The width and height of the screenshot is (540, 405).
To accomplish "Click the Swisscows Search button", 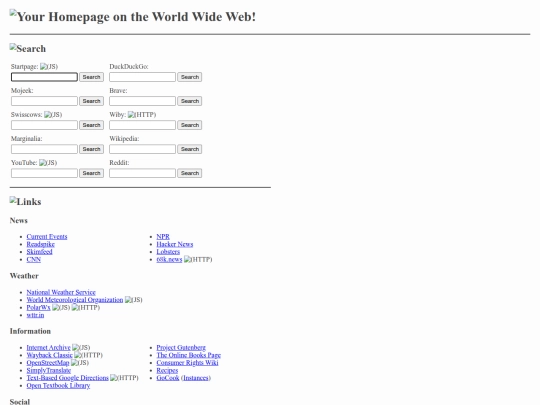I will pos(91,125).
